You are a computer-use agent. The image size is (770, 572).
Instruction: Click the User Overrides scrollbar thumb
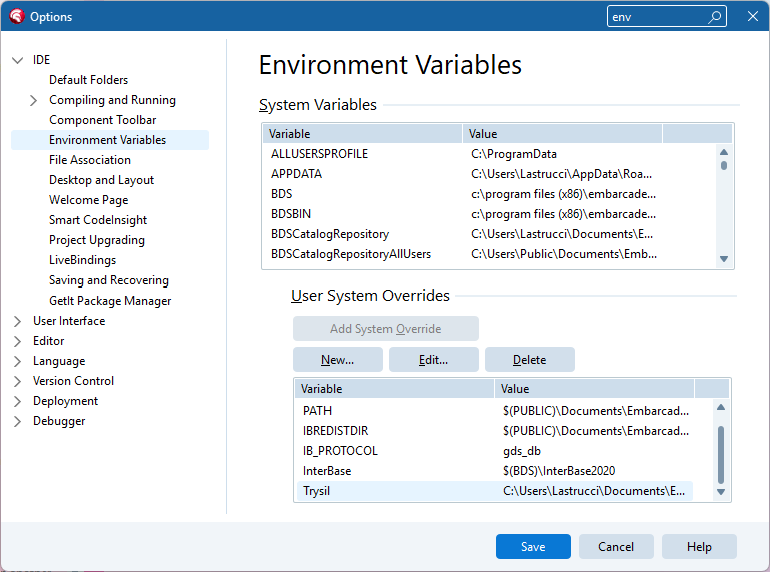[x=721, y=455]
